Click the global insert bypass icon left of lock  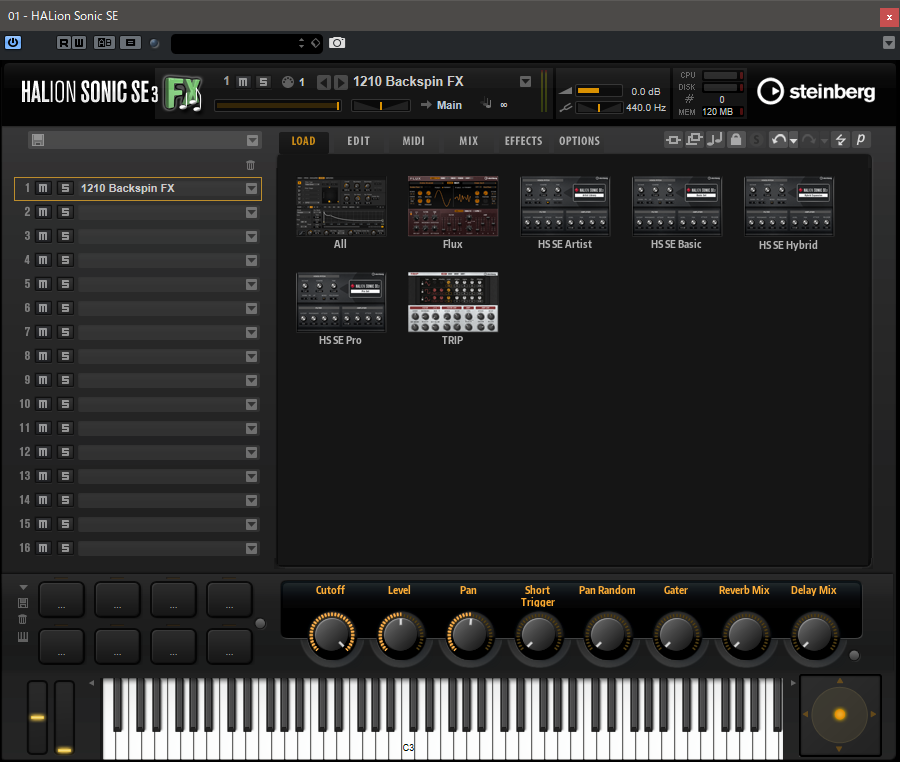click(673, 139)
